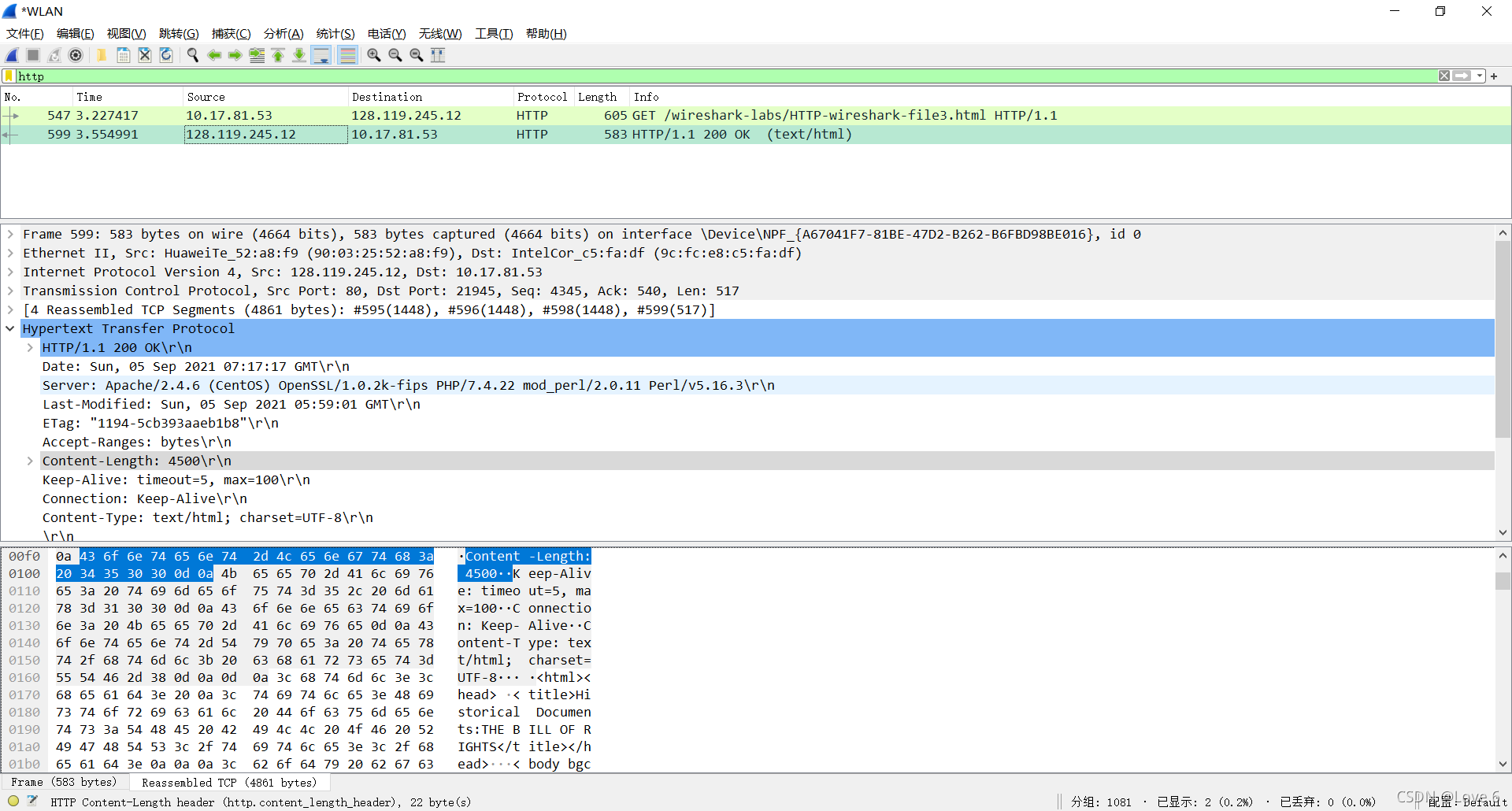Toggle packet list colorization
The image size is (1512, 811).
point(347,55)
